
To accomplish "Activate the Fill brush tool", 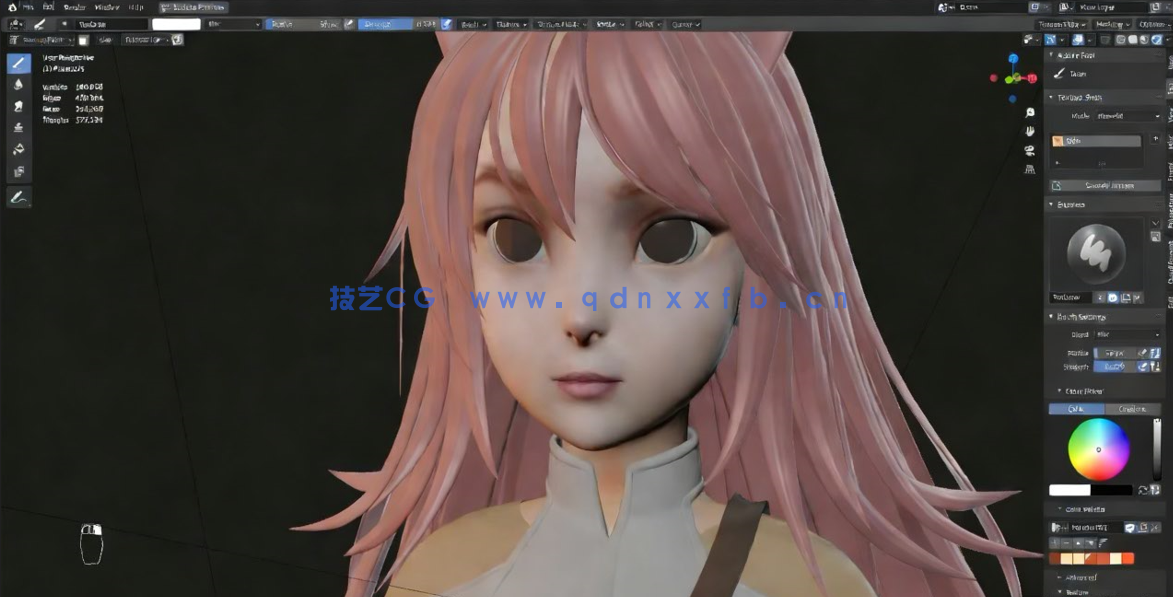I will 17,149.
